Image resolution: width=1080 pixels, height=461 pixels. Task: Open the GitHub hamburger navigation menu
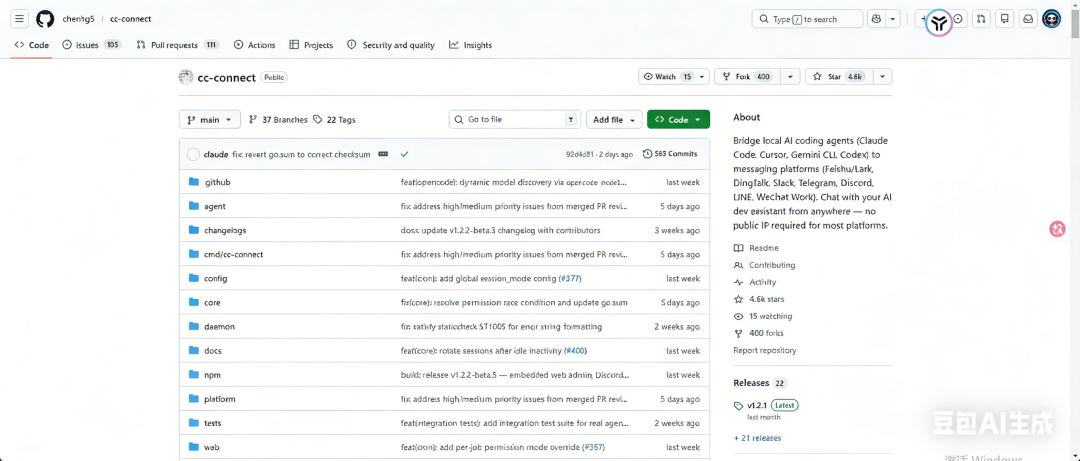[19, 19]
